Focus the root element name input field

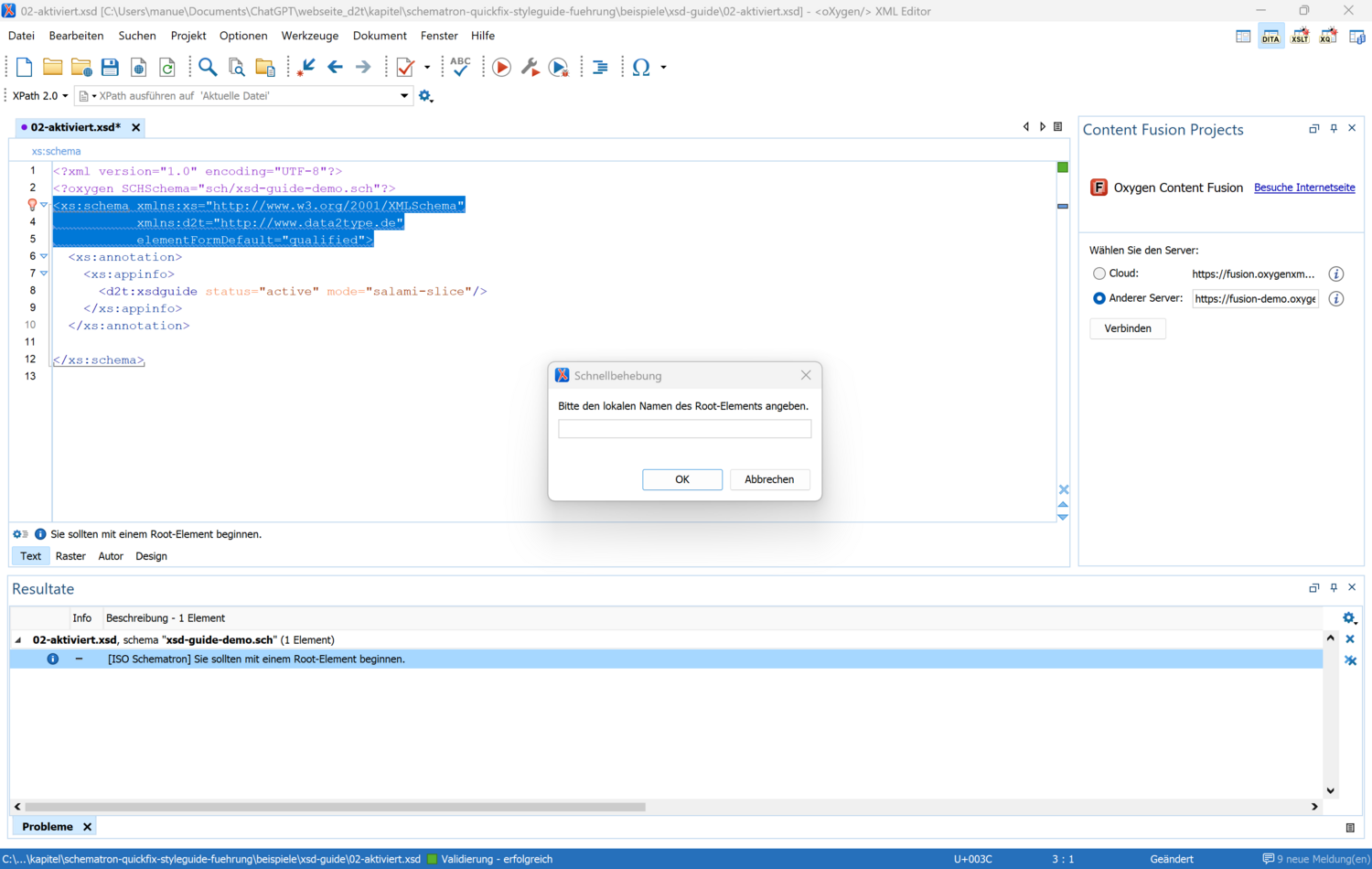pyautogui.click(x=684, y=429)
